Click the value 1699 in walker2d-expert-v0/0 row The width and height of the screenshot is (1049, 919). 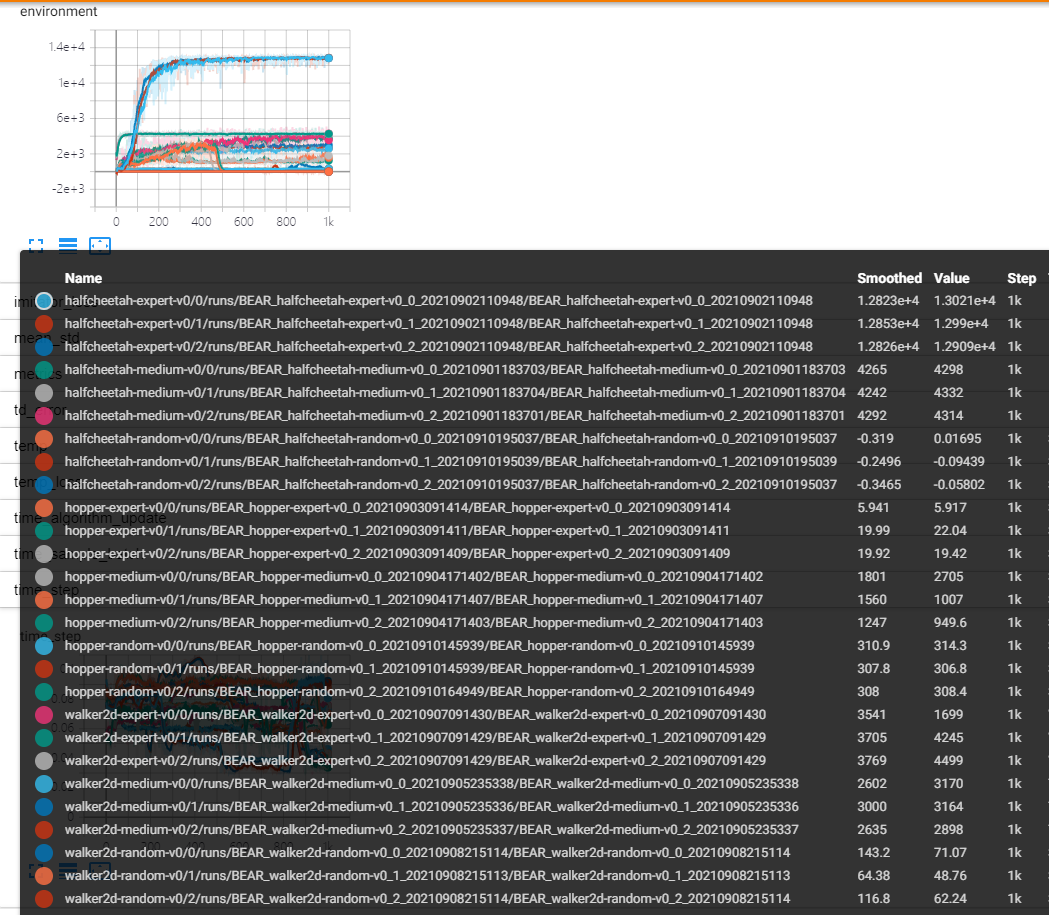(x=949, y=715)
